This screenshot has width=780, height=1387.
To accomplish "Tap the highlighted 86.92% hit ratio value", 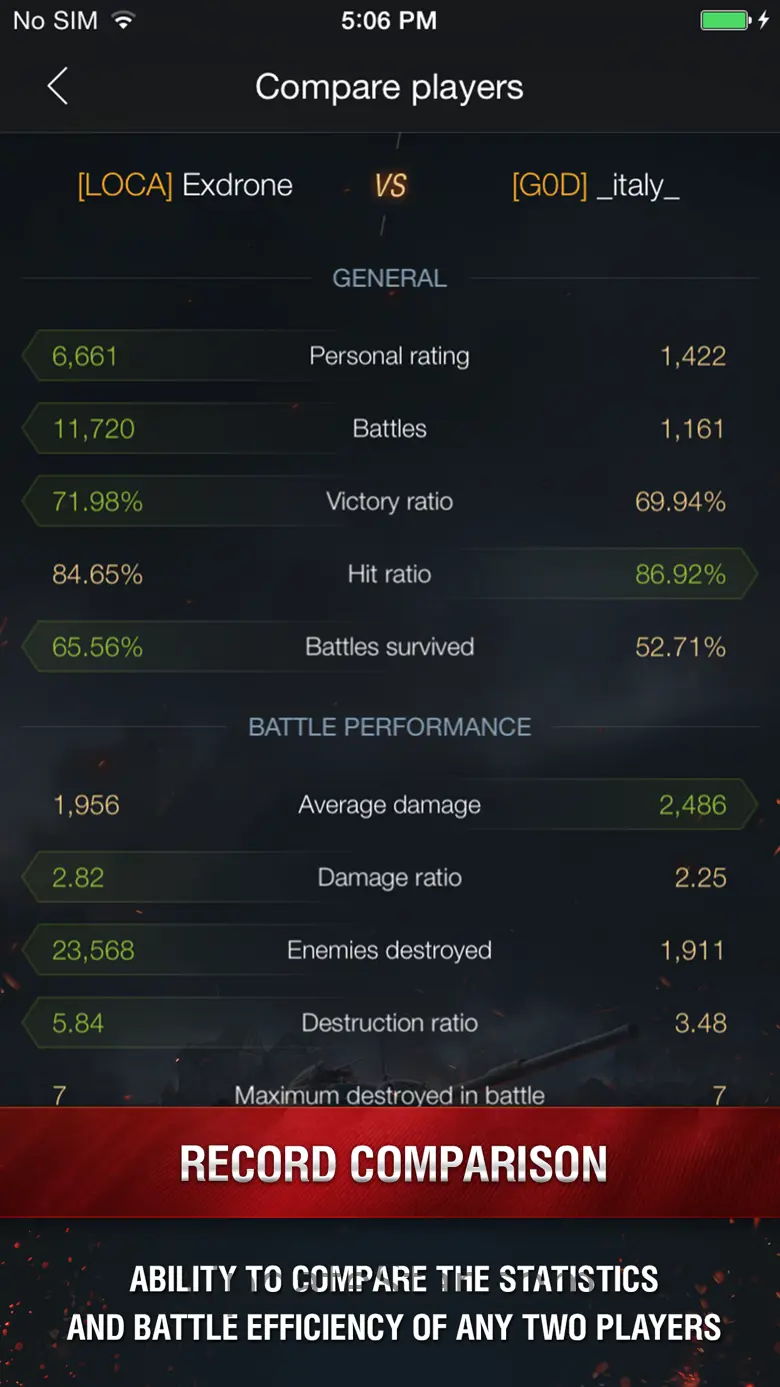I will (680, 574).
